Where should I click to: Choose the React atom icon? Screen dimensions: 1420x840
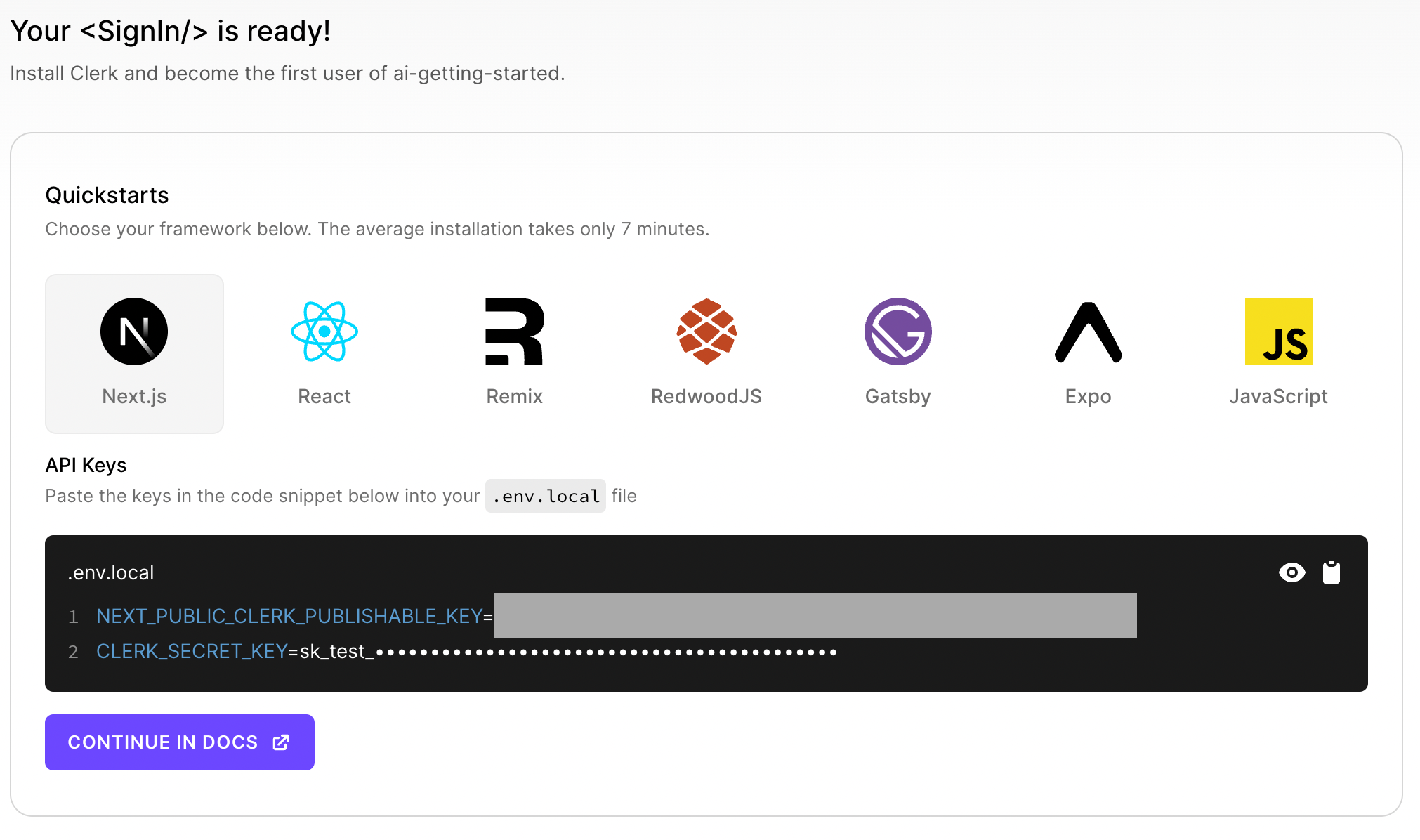click(324, 332)
